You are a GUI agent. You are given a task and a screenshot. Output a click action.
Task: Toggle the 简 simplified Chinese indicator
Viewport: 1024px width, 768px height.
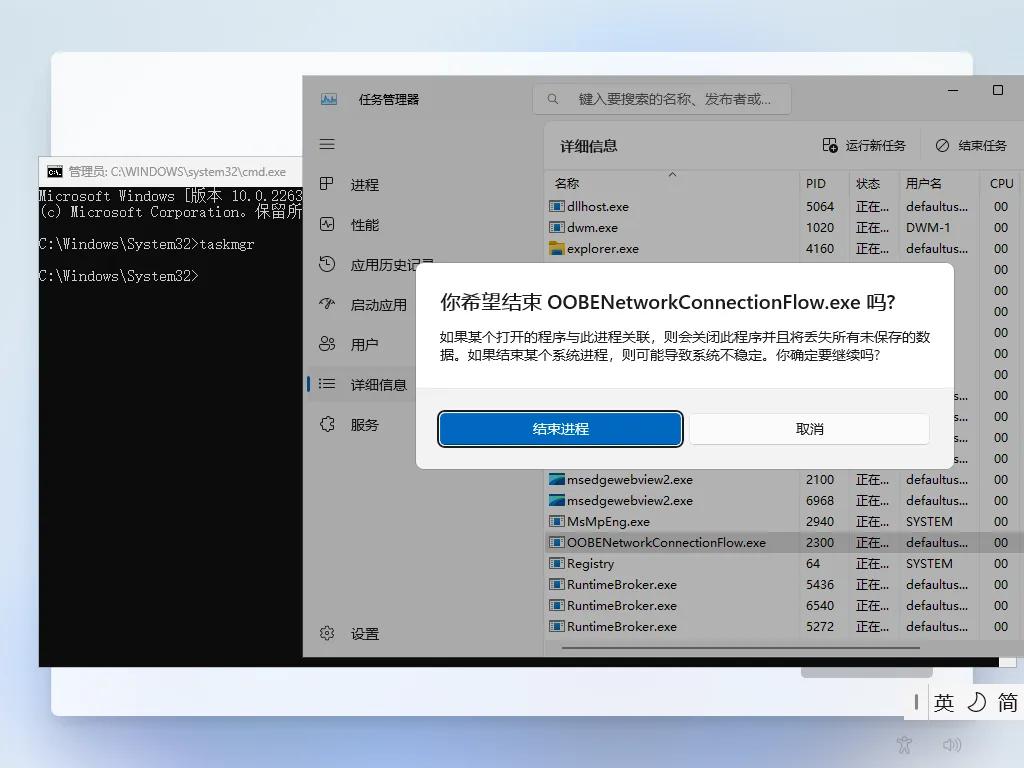(1007, 703)
